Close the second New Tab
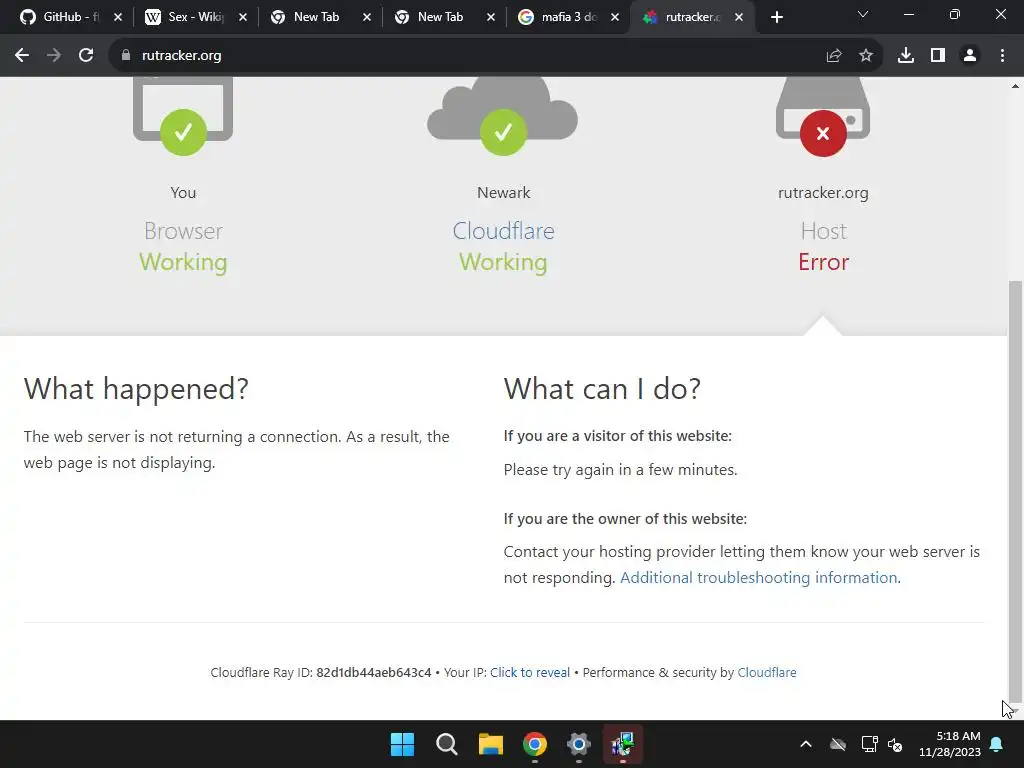The width and height of the screenshot is (1024, 768). [490, 18]
